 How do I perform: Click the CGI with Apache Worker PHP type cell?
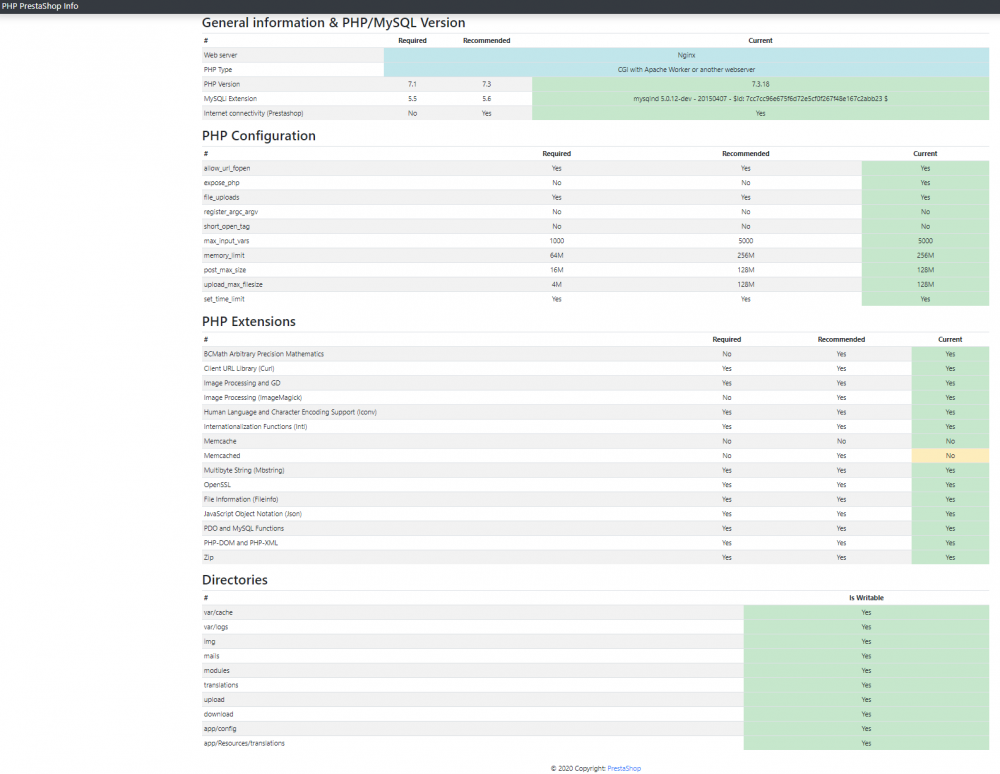[x=686, y=70]
